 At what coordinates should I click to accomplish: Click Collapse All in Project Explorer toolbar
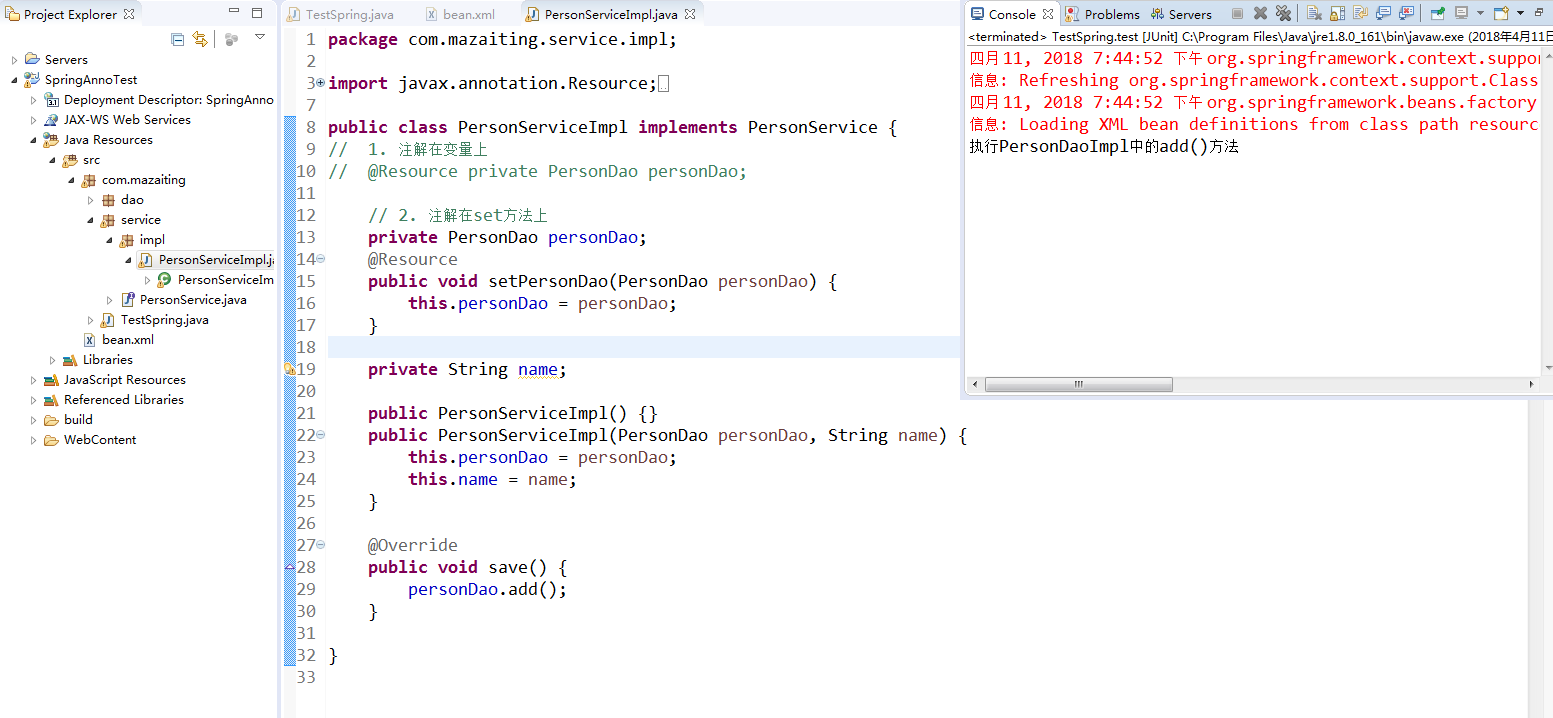[177, 39]
